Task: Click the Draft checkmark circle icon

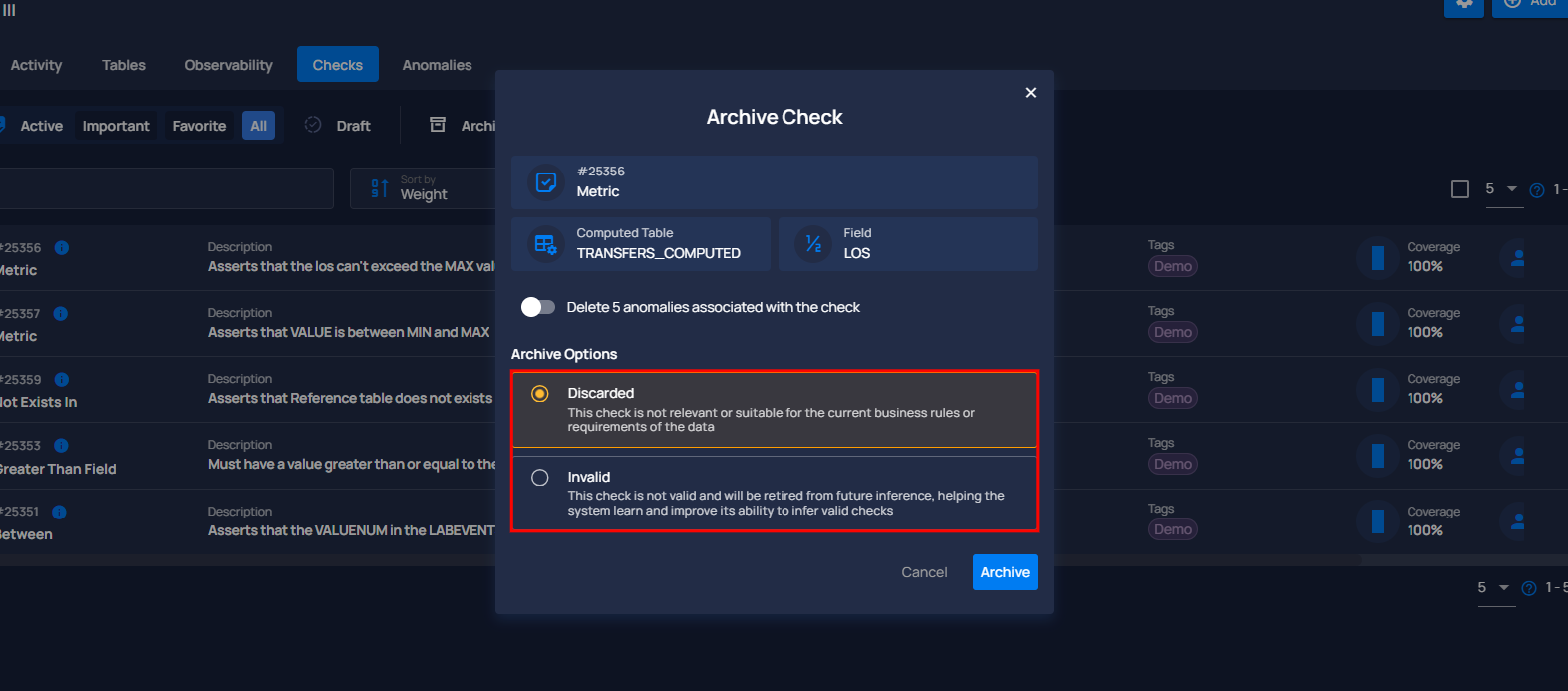Action: (x=313, y=125)
